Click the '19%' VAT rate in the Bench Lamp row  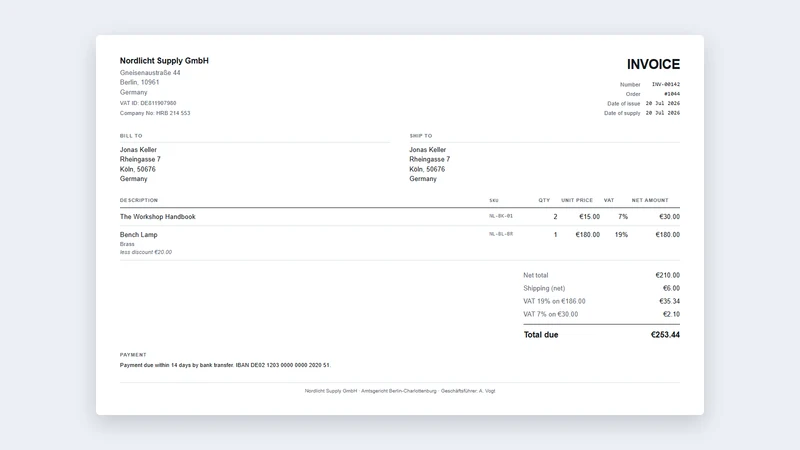(x=621, y=235)
